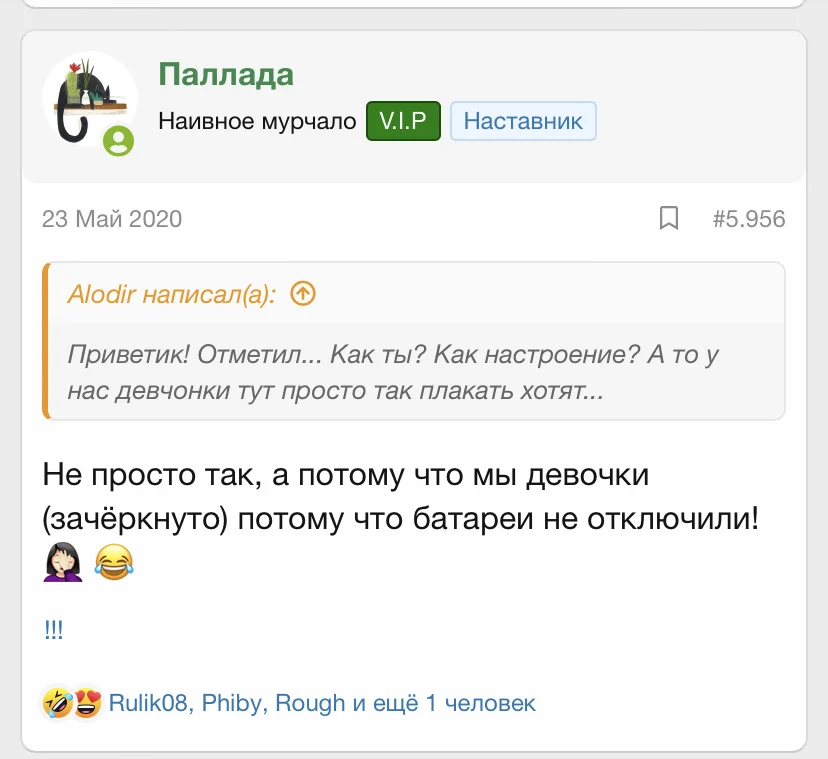Open Паллада's user profile
828x759 pixels.
[x=226, y=74]
